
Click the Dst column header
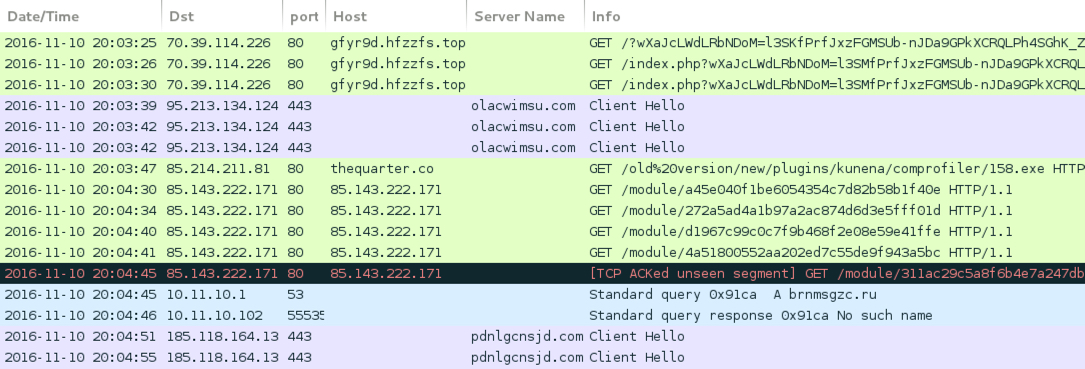(x=223, y=17)
